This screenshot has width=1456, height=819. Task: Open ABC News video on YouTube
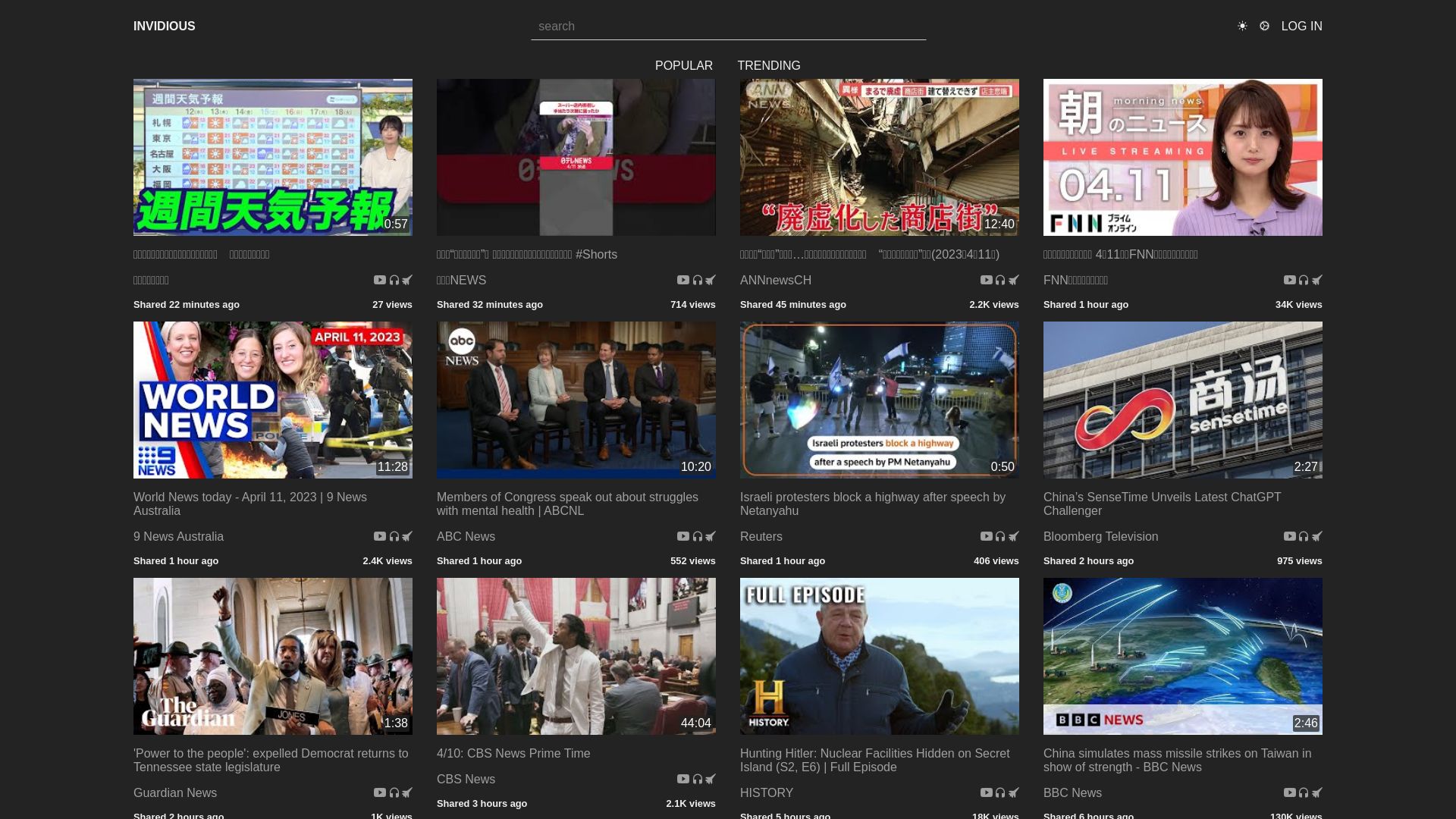click(683, 536)
